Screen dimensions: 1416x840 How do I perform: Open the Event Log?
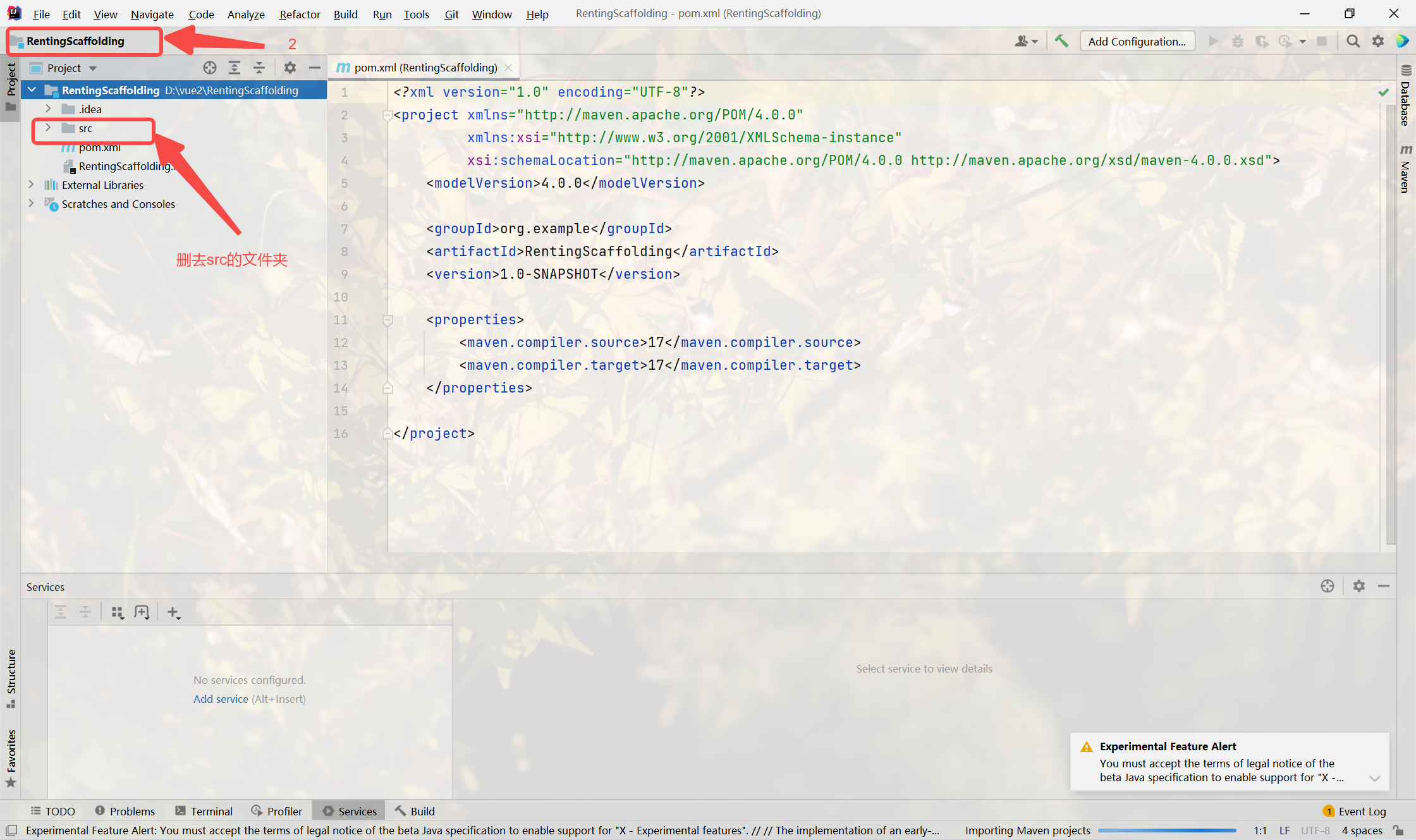1355,811
